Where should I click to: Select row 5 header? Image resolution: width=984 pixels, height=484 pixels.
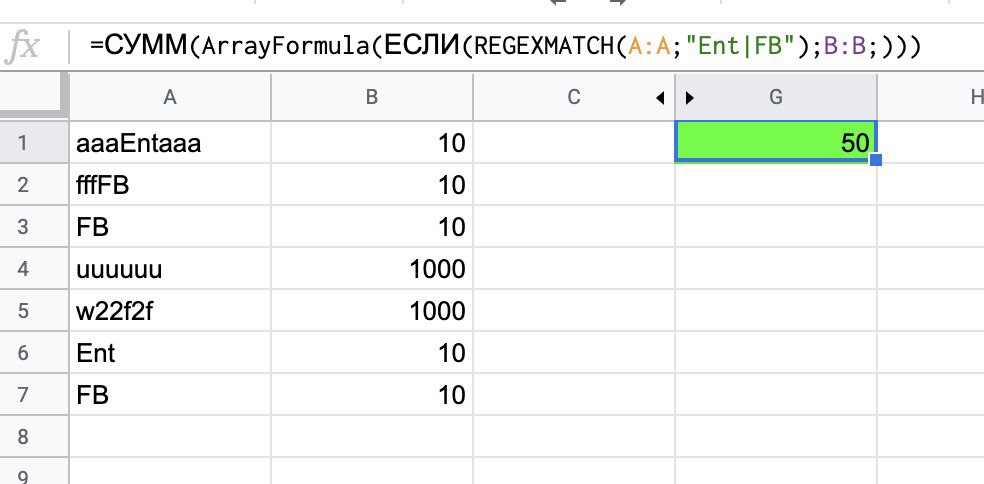pos(34,311)
